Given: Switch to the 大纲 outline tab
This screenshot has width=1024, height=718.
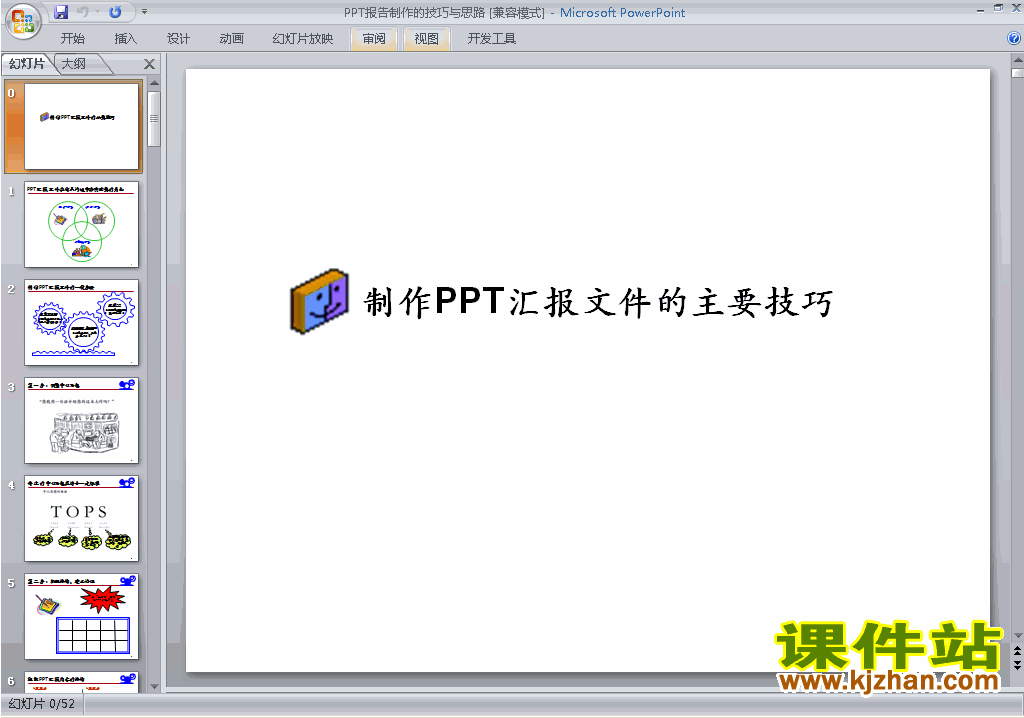Looking at the screenshot, I should coord(74,63).
